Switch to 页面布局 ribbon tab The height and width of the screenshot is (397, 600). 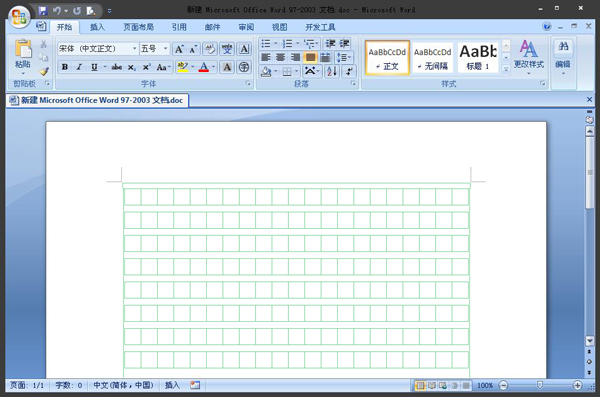[x=139, y=27]
